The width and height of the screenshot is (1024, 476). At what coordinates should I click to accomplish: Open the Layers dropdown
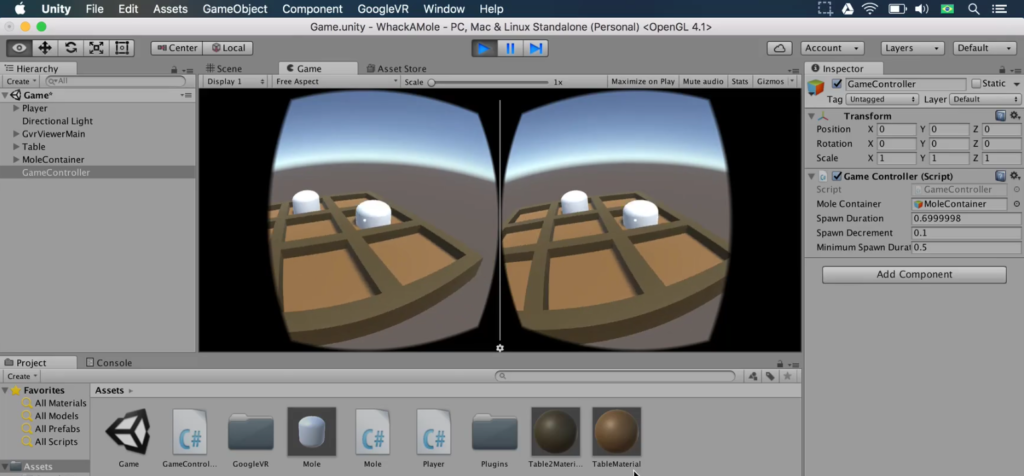pyautogui.click(x=912, y=48)
